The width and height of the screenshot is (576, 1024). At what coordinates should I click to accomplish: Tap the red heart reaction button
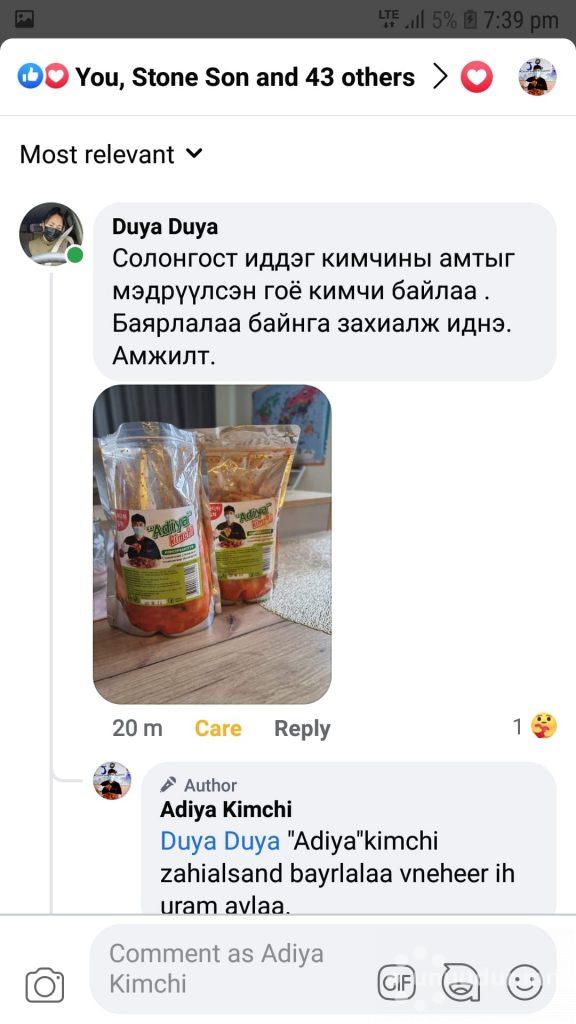click(477, 77)
